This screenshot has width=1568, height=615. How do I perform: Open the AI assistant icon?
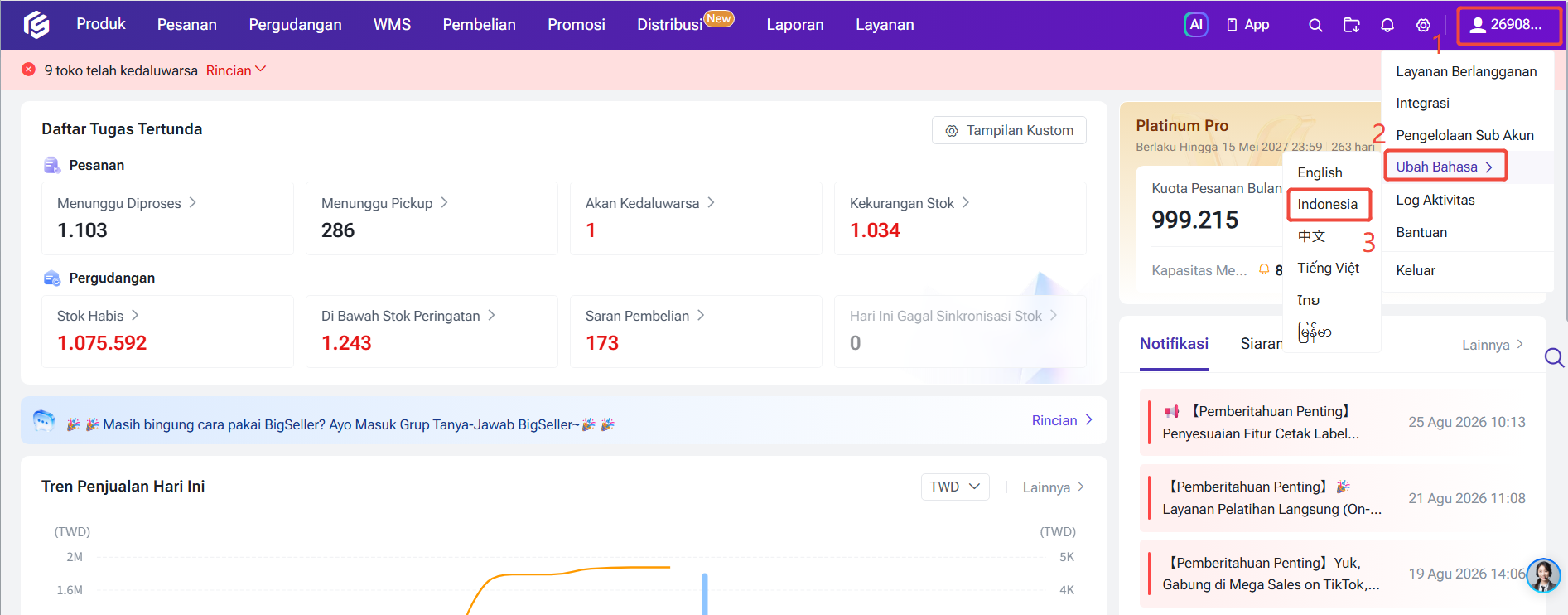(1195, 25)
